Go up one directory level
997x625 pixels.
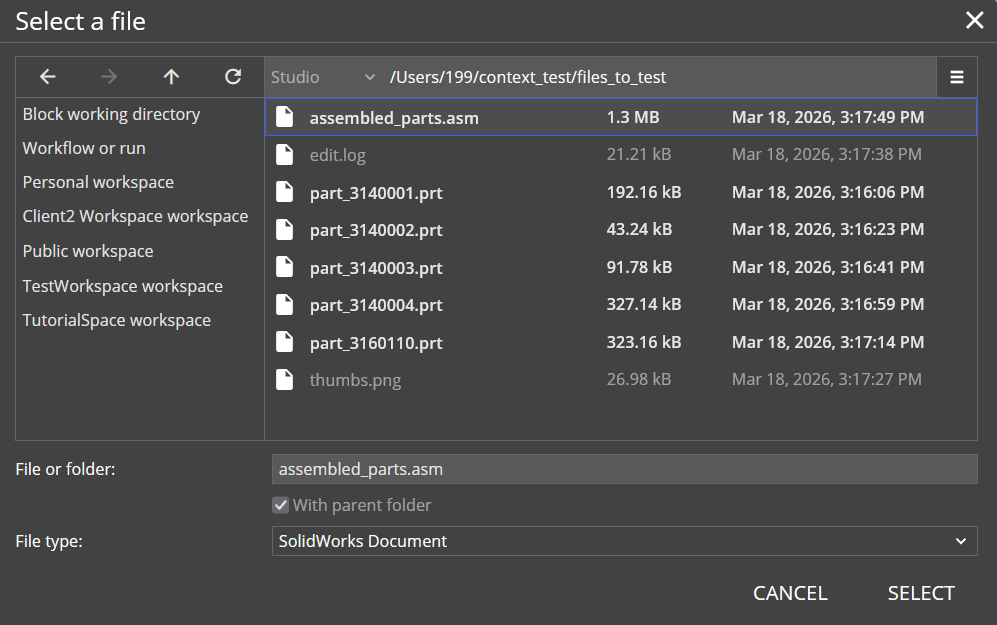coord(171,77)
